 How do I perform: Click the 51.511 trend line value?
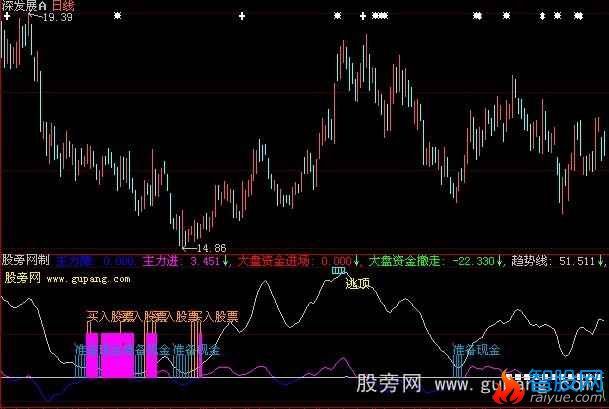point(577,261)
